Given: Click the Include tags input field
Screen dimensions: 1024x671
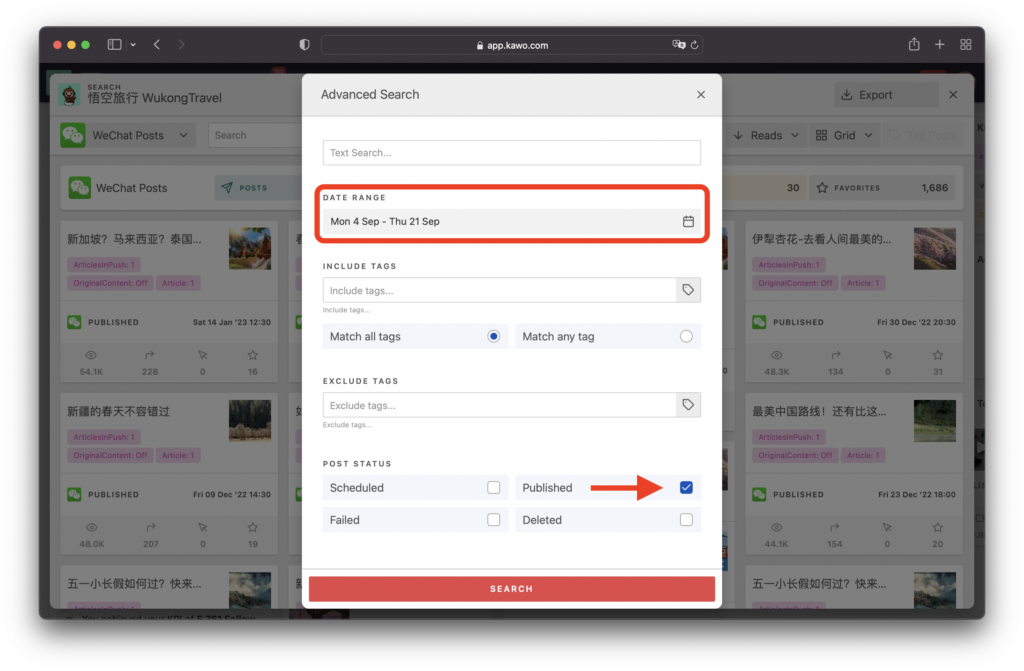Looking at the screenshot, I should [x=500, y=290].
